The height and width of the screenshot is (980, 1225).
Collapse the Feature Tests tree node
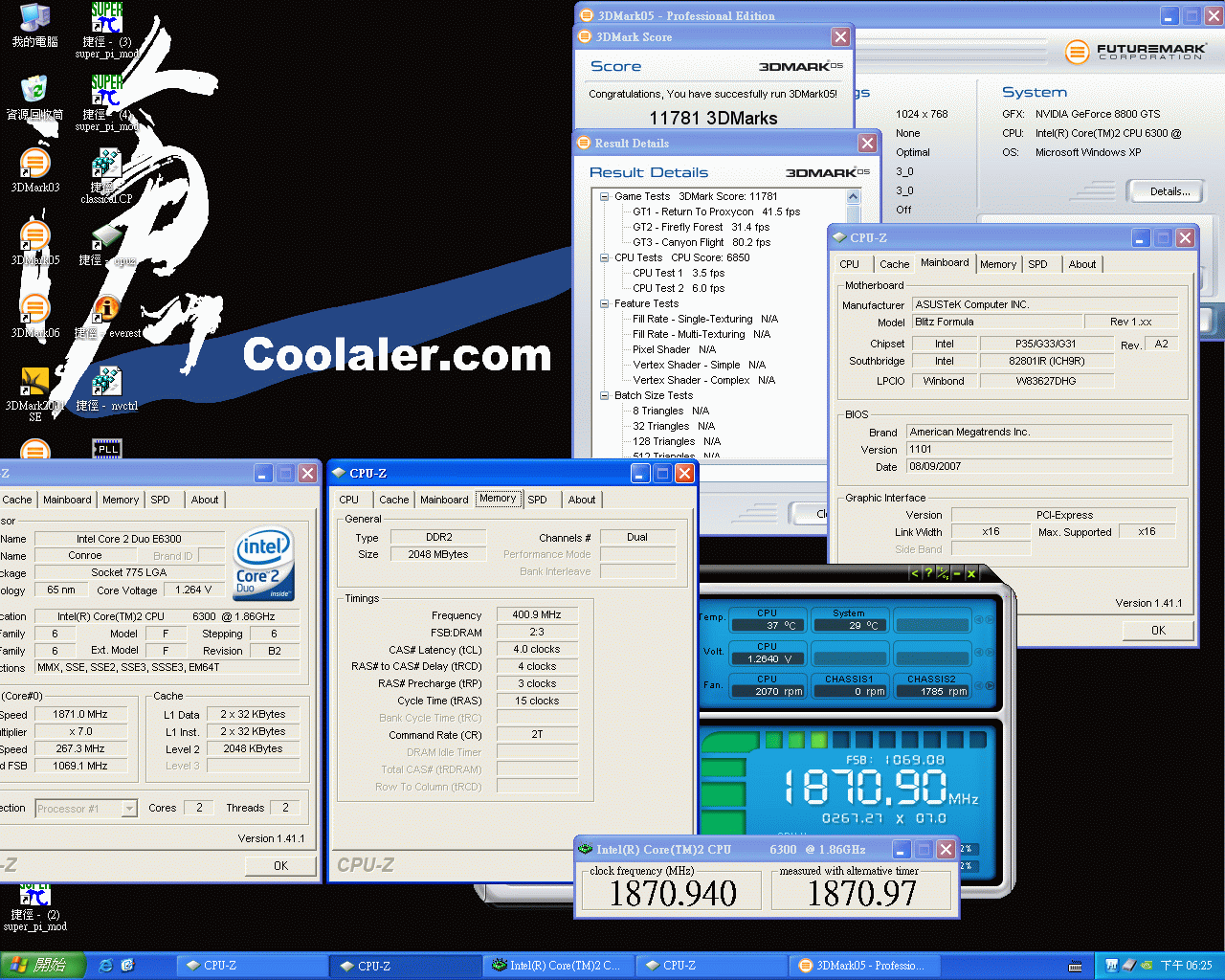click(x=604, y=303)
